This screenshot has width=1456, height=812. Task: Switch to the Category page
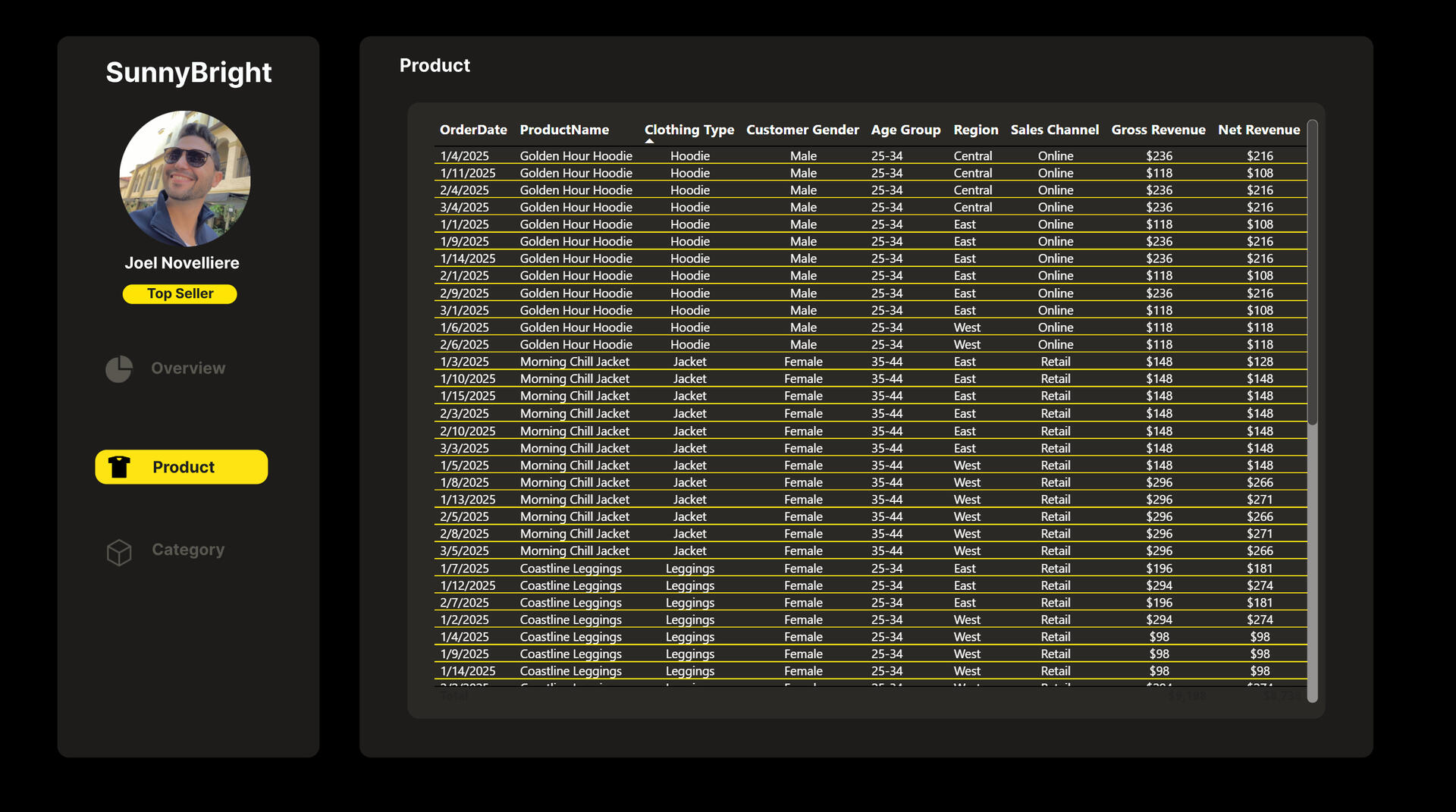tap(187, 550)
